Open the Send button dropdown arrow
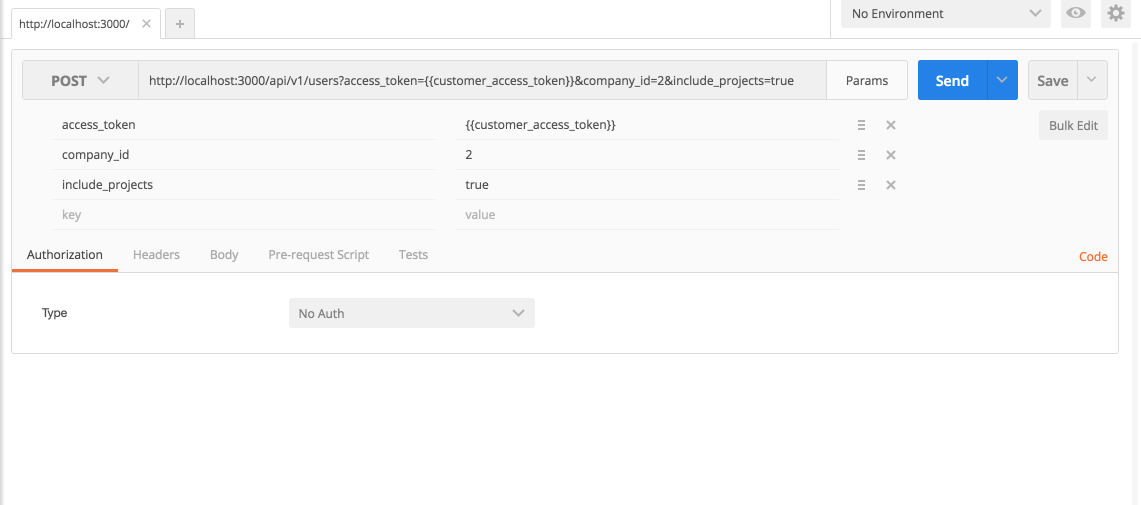The height and width of the screenshot is (505, 1141). (x=1002, y=80)
